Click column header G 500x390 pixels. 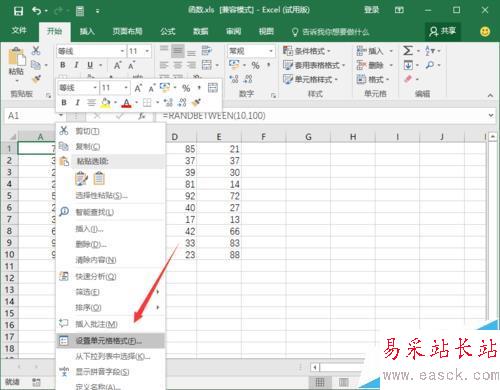308,137
